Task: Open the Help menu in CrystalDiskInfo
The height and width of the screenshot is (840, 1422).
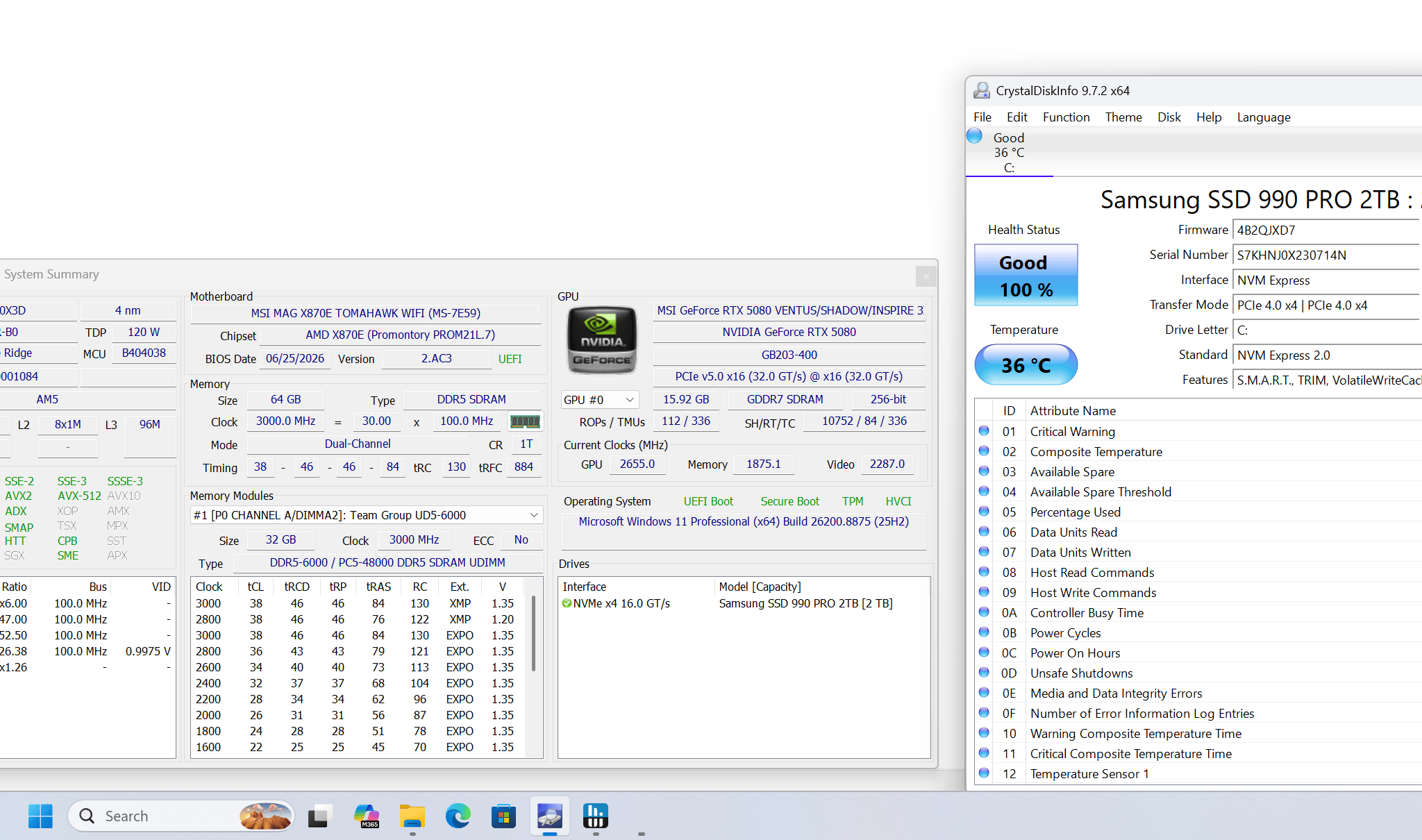Action: [1209, 117]
